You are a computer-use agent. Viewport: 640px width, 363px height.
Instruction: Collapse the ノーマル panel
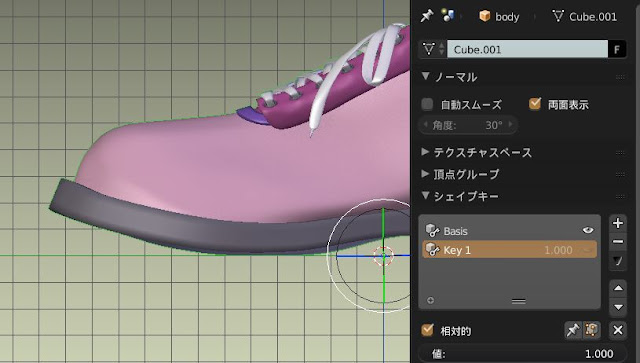[x=450, y=76]
